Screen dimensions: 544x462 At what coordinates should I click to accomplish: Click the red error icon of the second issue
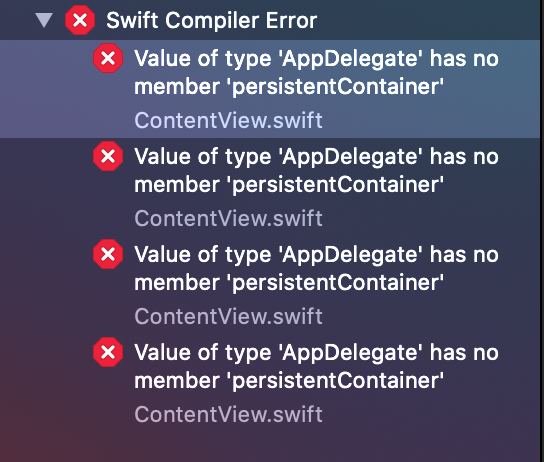click(x=108, y=156)
